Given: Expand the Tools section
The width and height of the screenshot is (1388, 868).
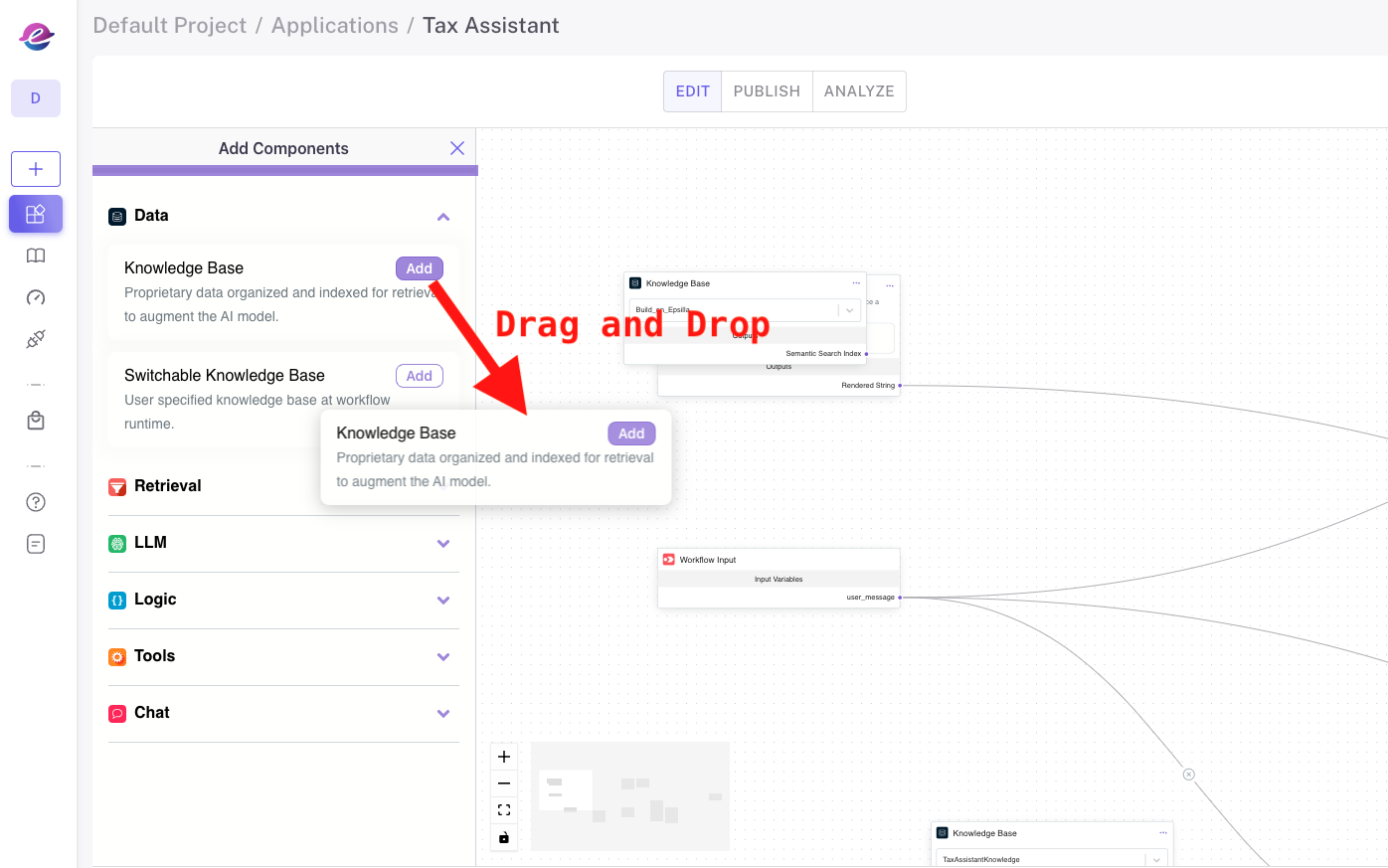Looking at the screenshot, I should pyautogui.click(x=443, y=657).
